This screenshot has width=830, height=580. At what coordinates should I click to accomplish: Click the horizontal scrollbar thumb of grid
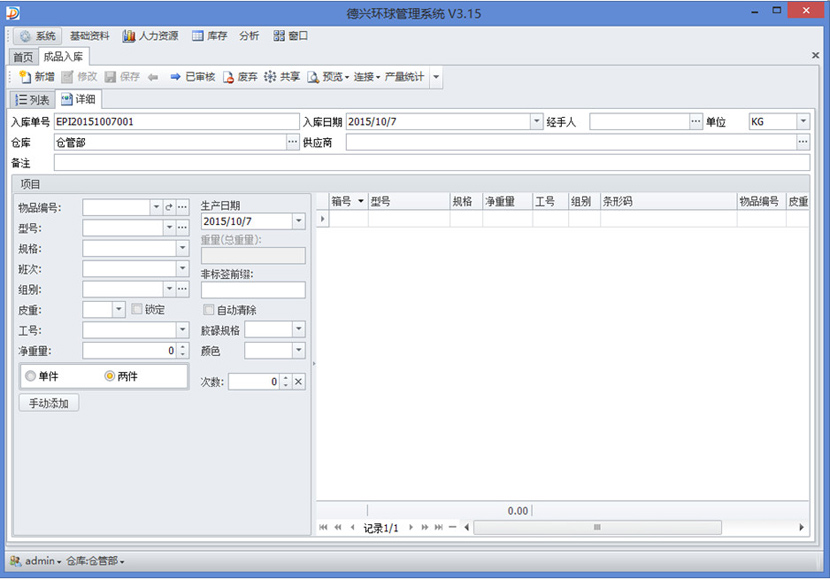[x=597, y=527]
